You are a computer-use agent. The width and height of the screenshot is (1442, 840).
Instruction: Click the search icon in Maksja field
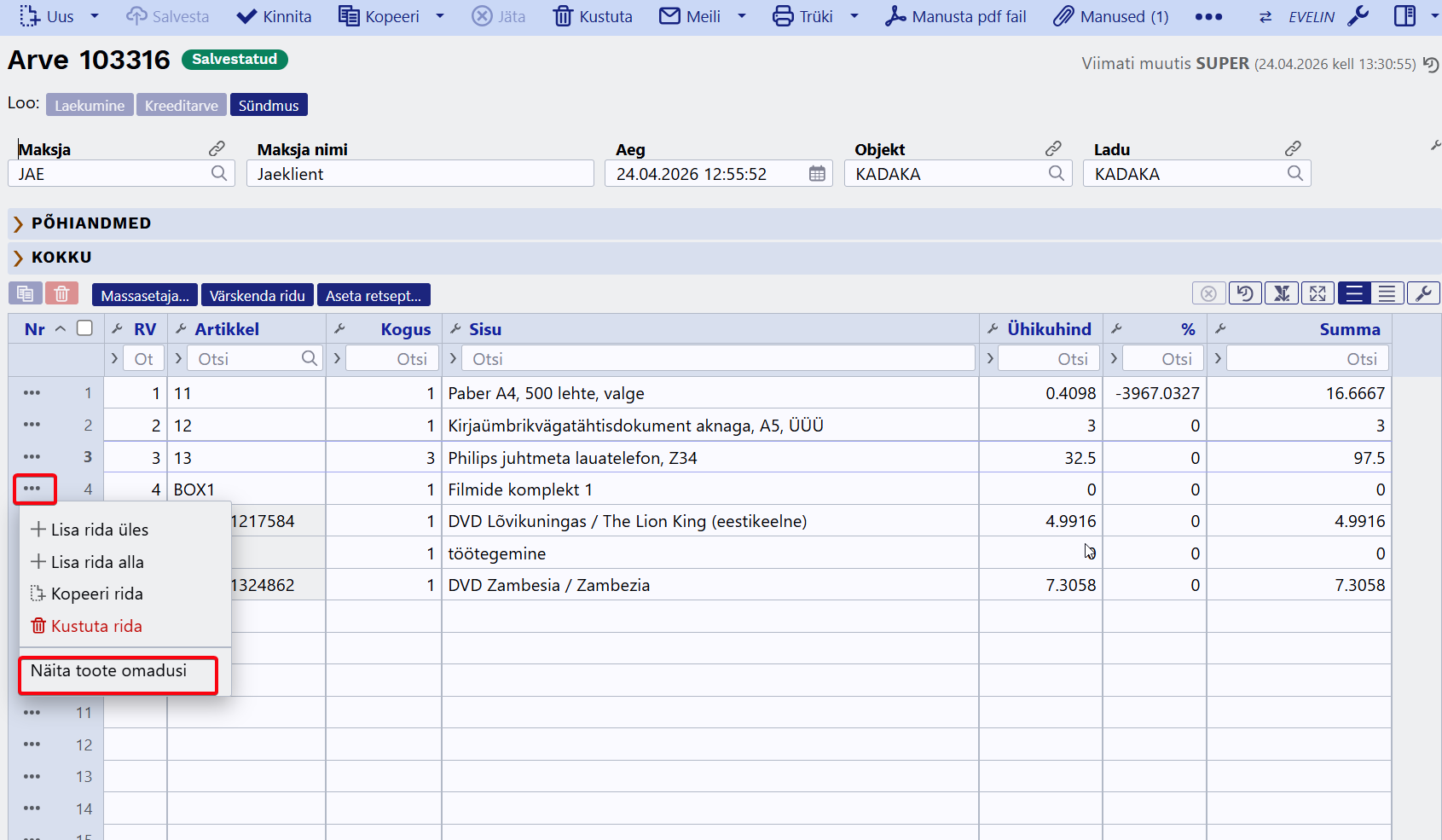point(219,174)
